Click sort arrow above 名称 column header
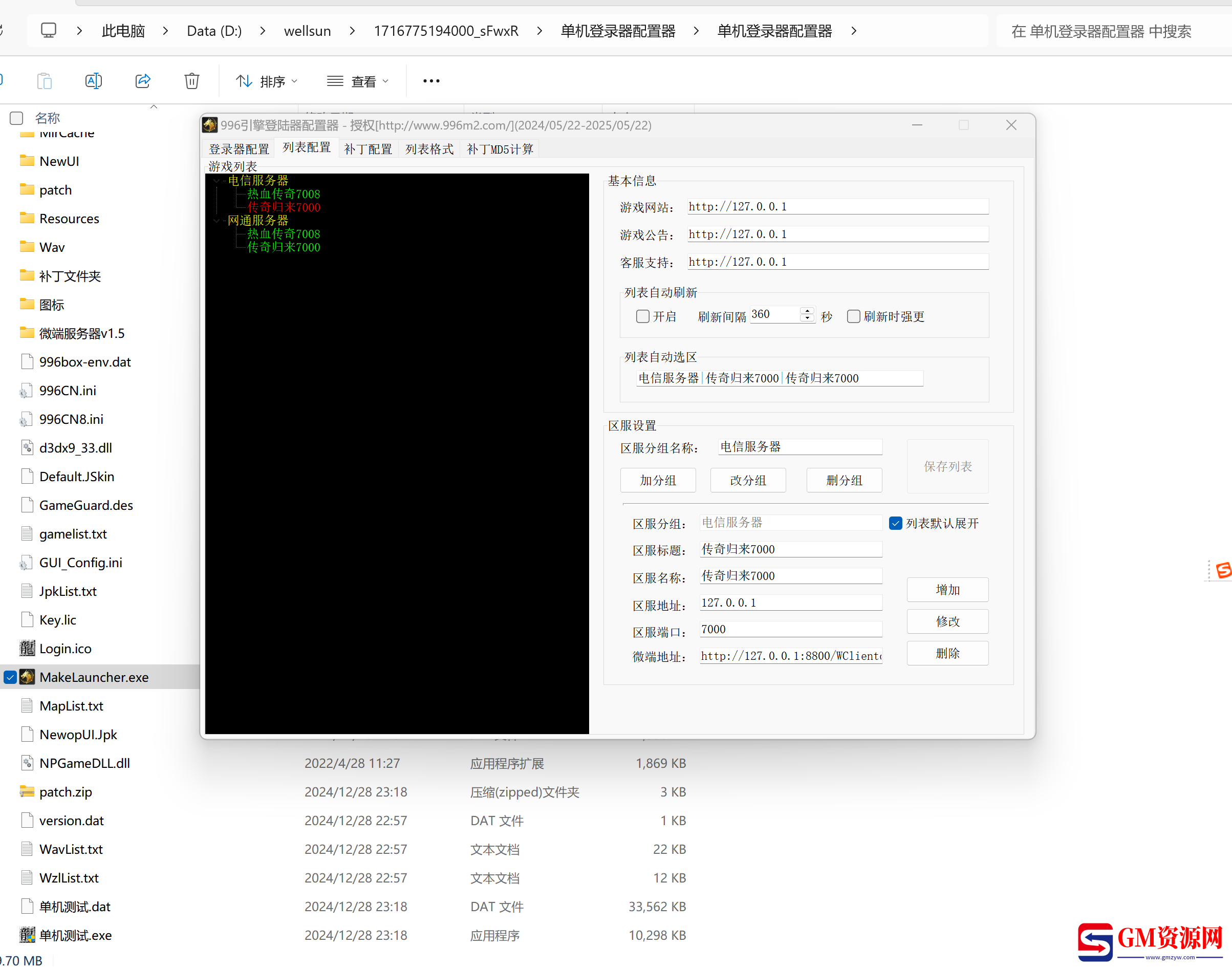 point(154,106)
